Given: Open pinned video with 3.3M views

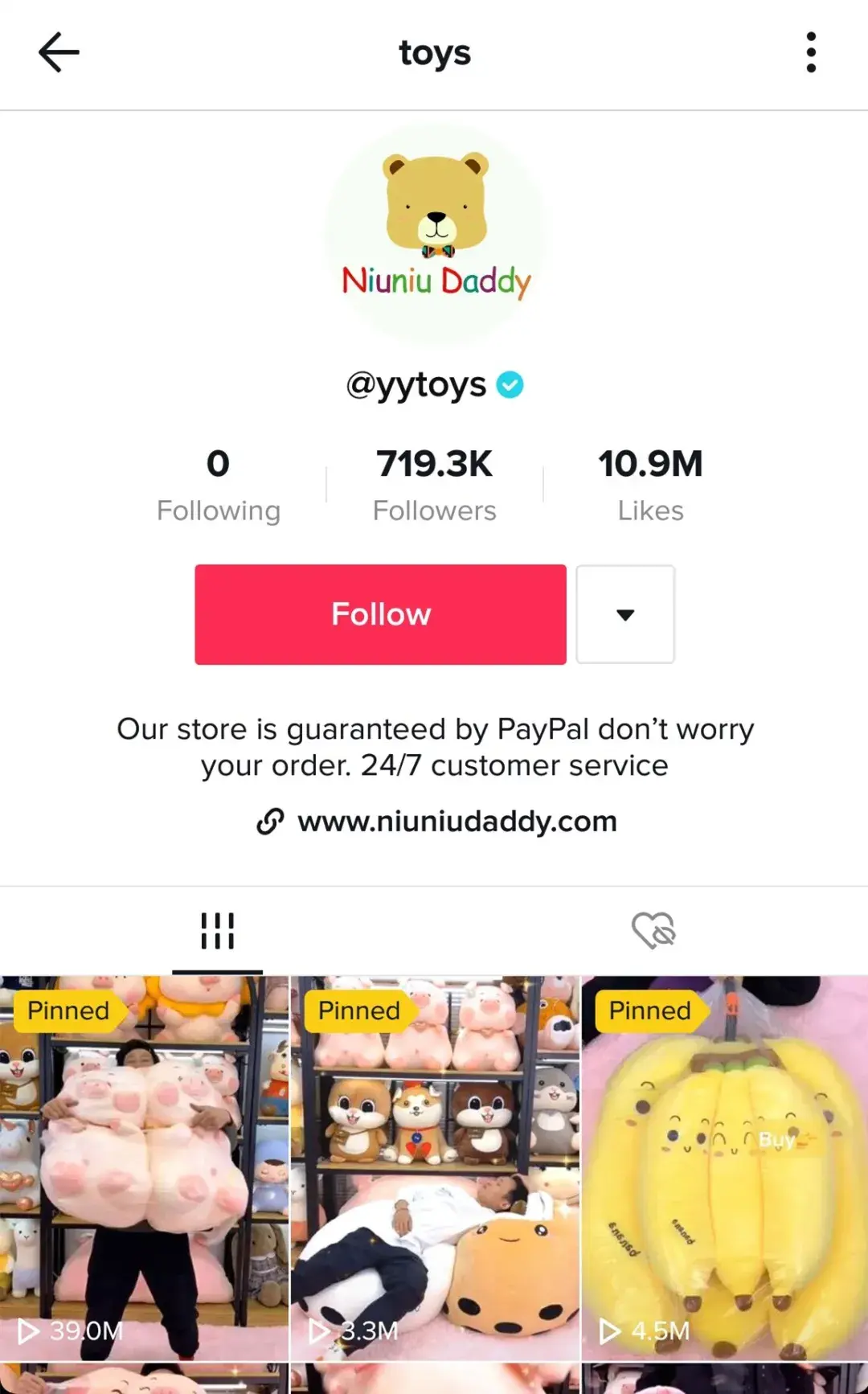Looking at the screenshot, I should [x=435, y=1168].
